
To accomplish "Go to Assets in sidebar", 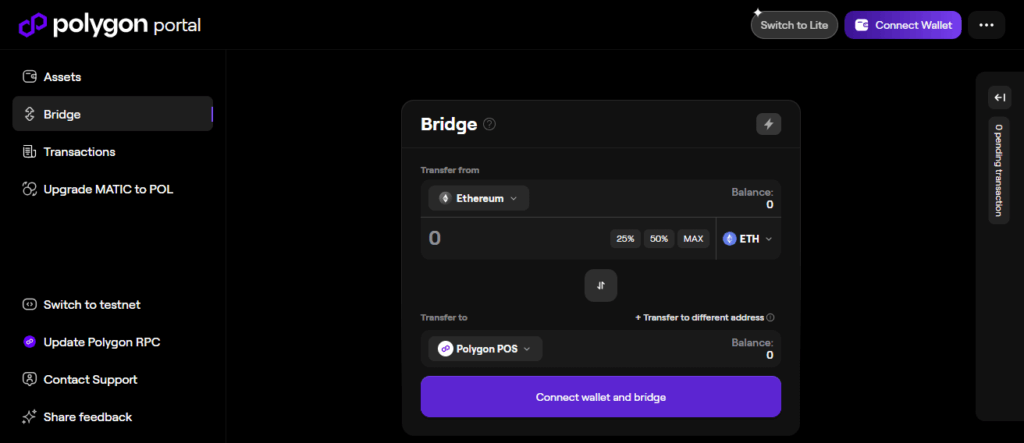I will point(62,77).
